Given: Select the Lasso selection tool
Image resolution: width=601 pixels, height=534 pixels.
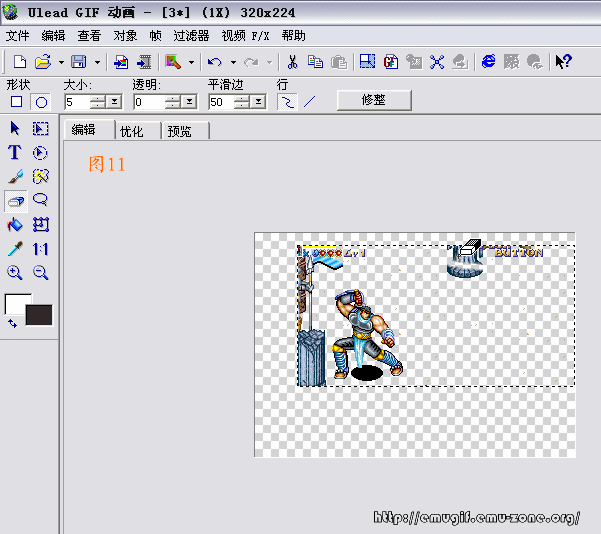Looking at the screenshot, I should point(40,200).
